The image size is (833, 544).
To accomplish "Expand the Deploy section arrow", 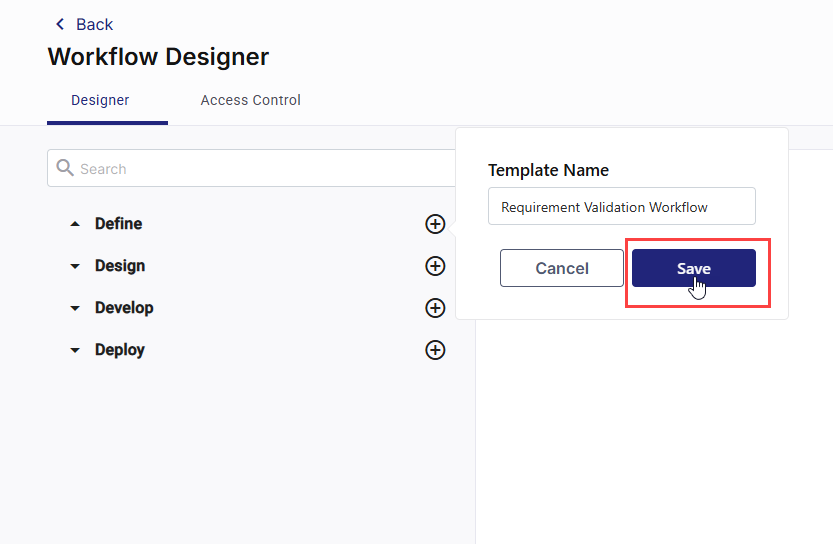I will pos(75,350).
